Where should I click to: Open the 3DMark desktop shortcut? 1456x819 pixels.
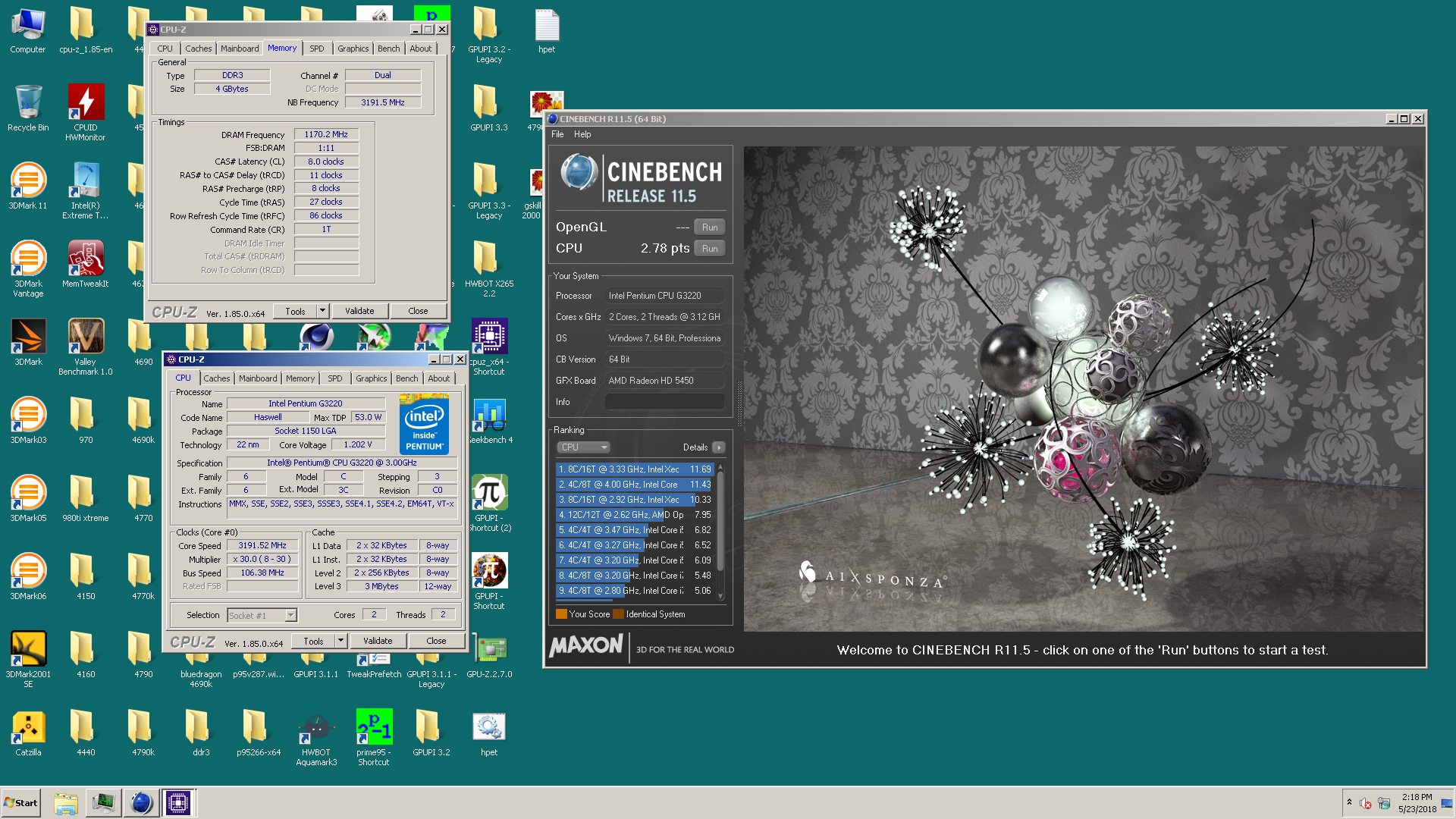point(28,342)
